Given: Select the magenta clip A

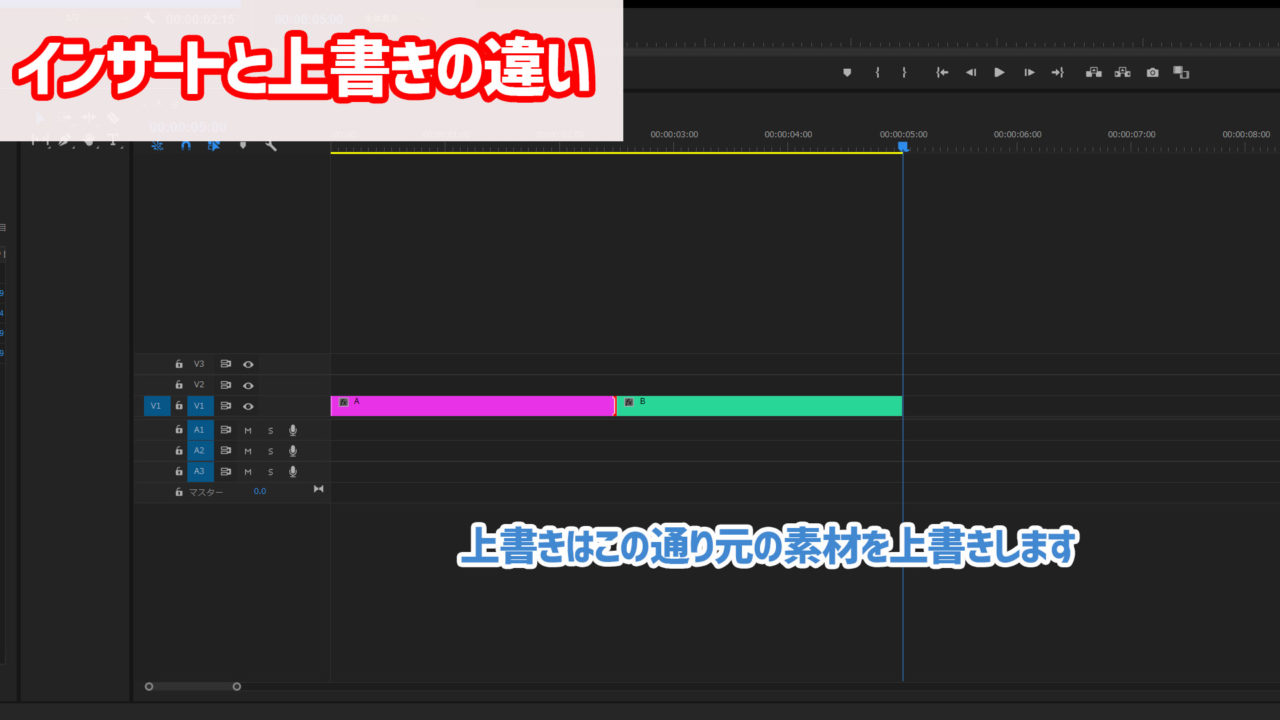Looking at the screenshot, I should (472, 406).
